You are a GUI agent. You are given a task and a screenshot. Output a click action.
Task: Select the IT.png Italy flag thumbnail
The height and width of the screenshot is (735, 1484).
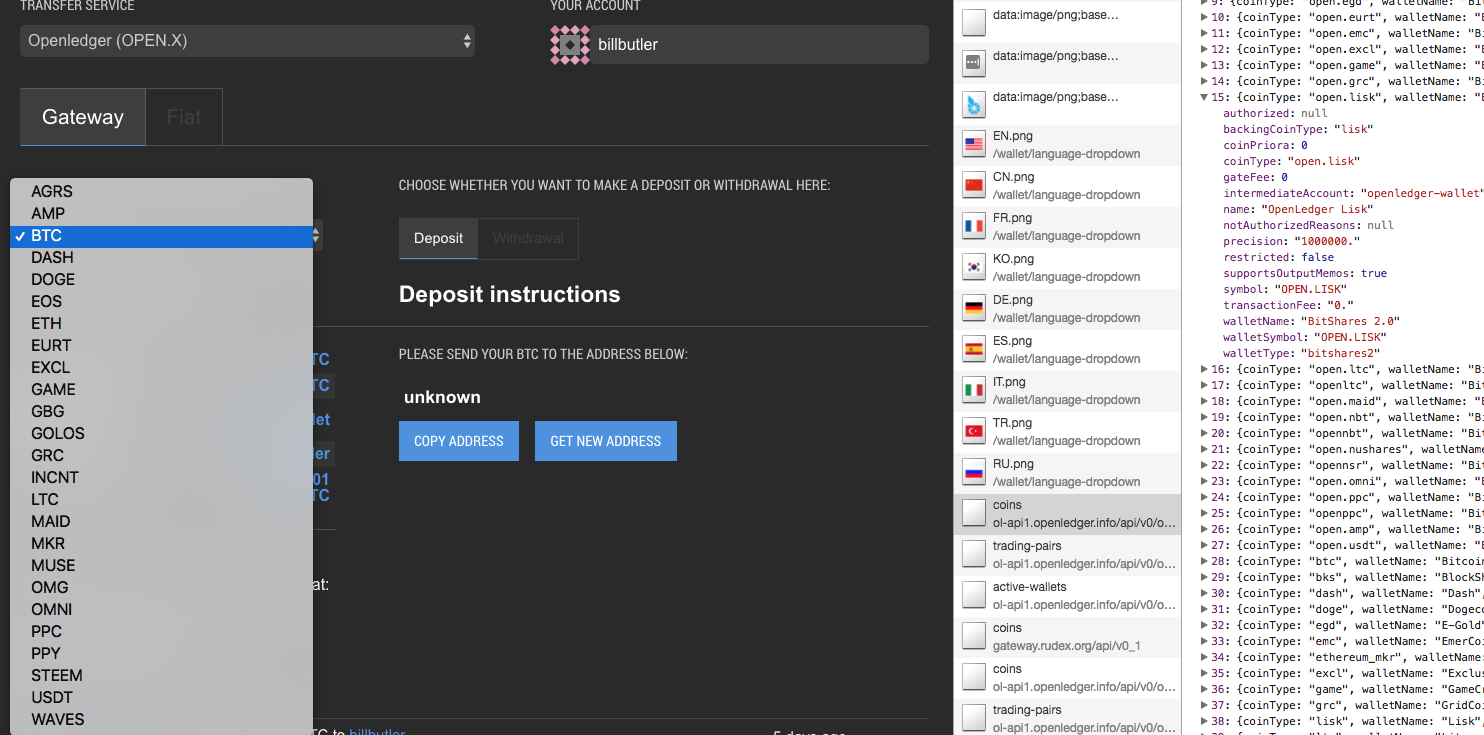pos(974,391)
